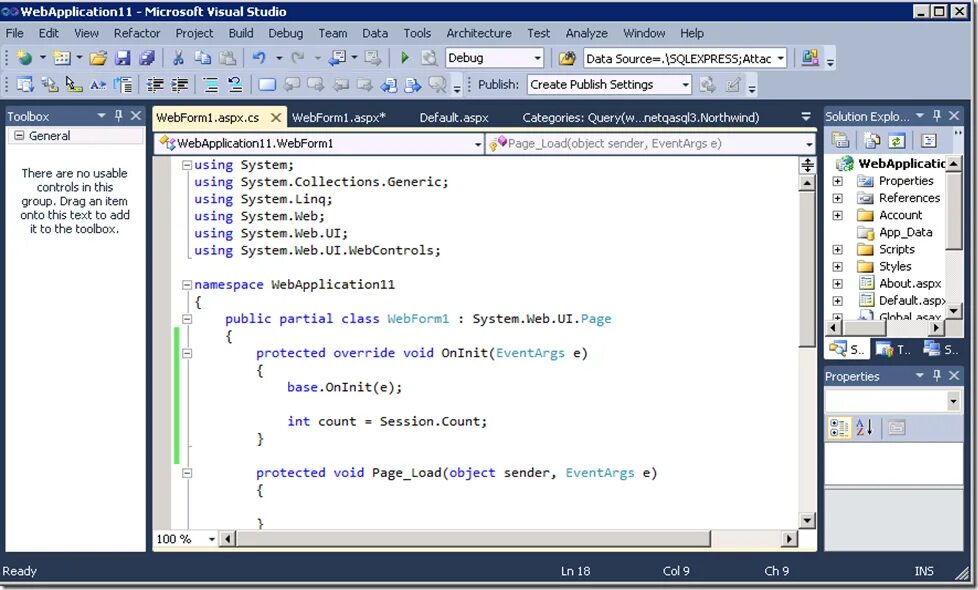Click the Paste clipboard icon
This screenshot has width=978, height=590.
coord(228,58)
